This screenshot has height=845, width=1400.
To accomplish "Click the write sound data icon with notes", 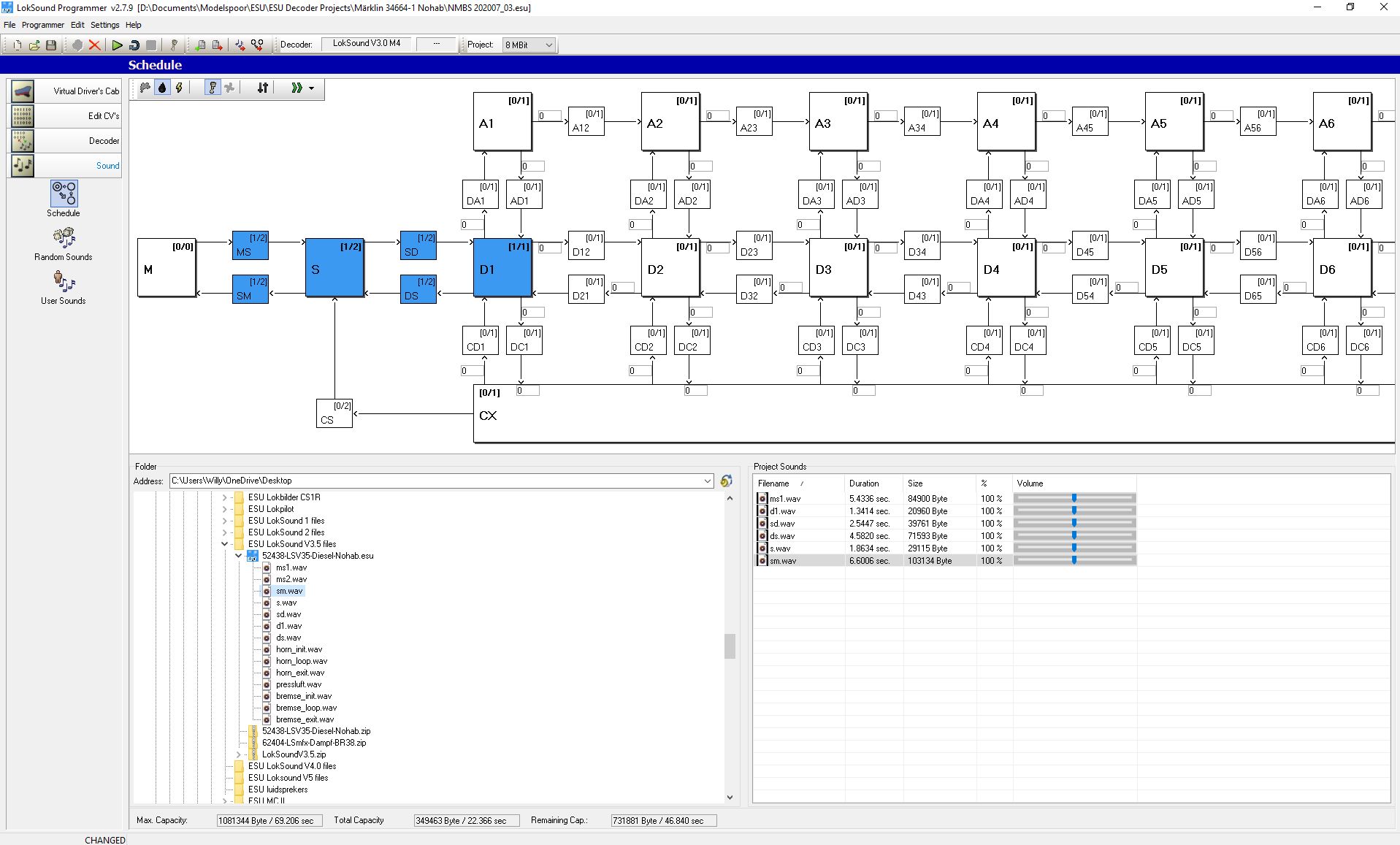I will pos(240,45).
